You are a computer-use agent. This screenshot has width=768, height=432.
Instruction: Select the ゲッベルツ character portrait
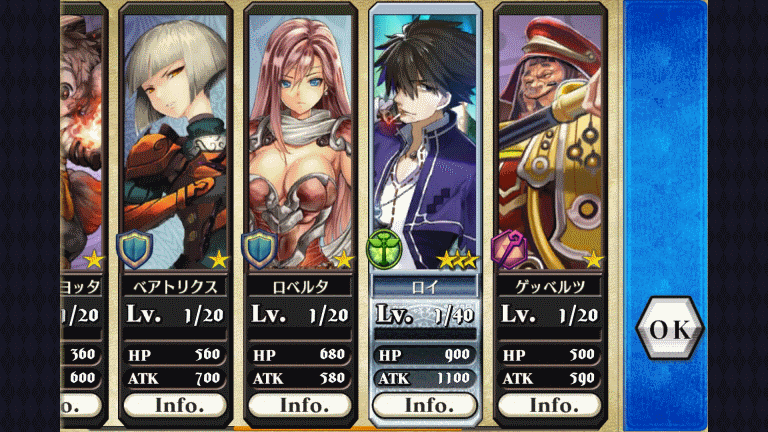pyautogui.click(x=550, y=142)
